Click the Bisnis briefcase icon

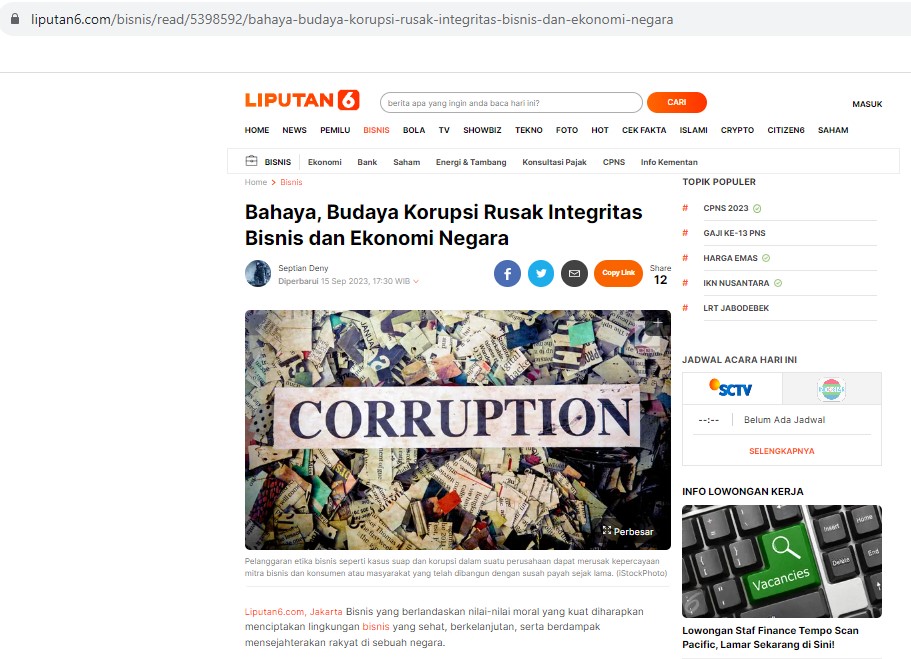[251, 161]
